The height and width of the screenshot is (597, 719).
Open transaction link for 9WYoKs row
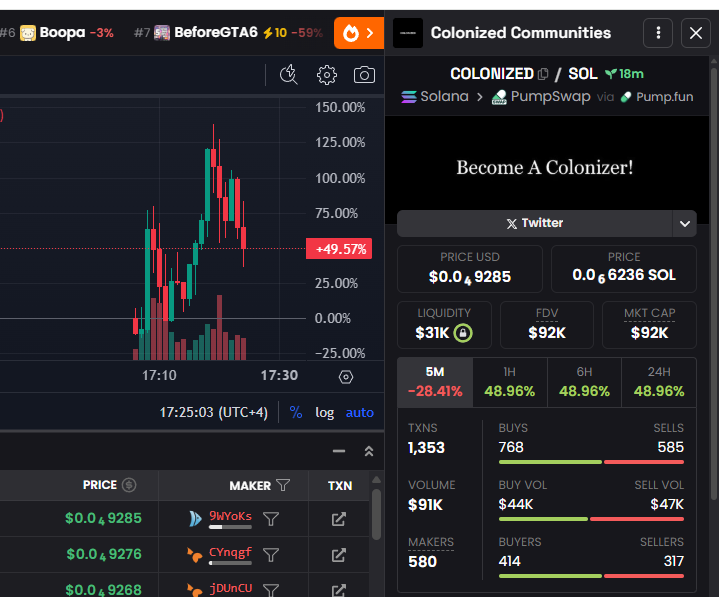[339, 519]
